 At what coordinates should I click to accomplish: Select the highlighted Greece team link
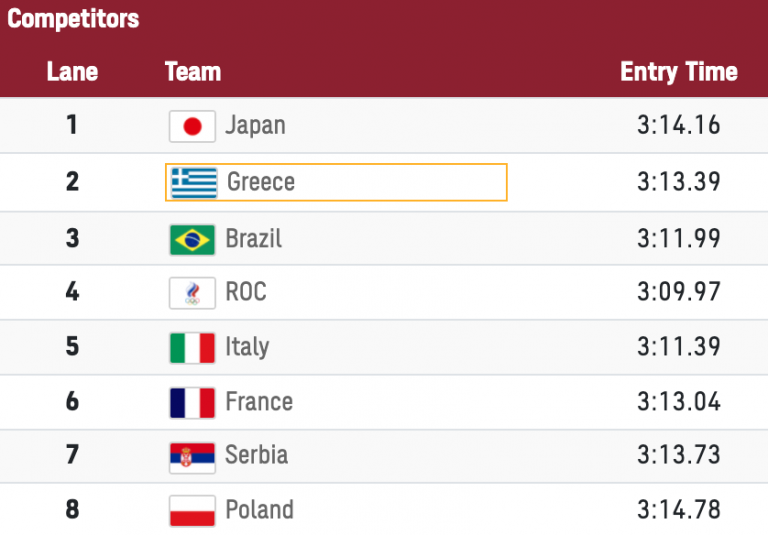(x=261, y=182)
